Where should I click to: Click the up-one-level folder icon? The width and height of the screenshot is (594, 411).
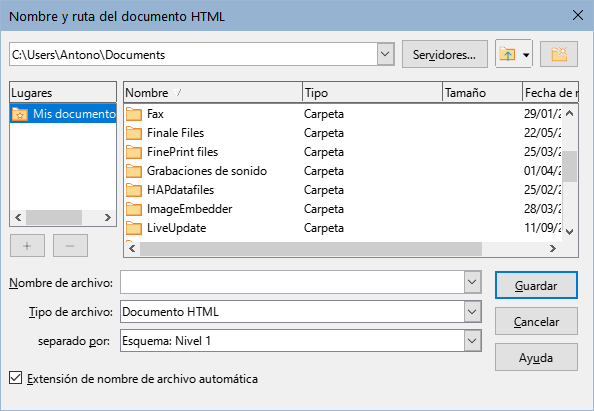pos(507,55)
